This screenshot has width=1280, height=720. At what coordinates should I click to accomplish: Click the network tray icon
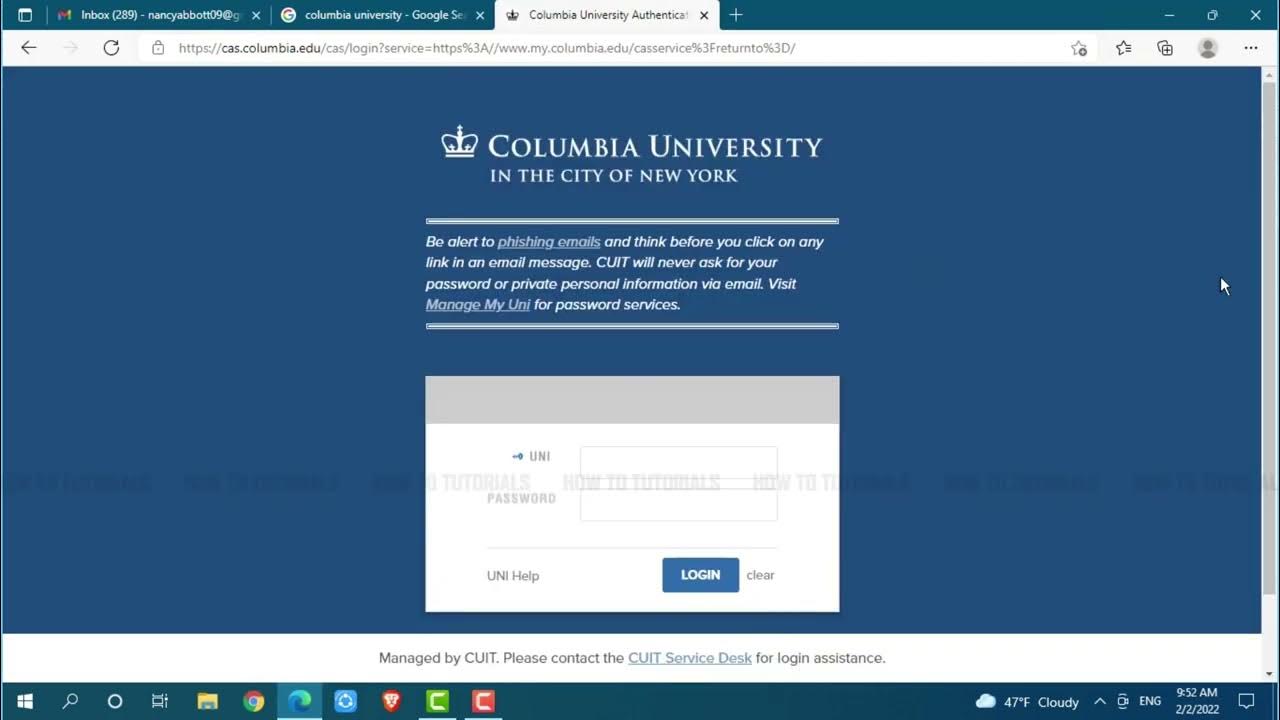[1123, 702]
